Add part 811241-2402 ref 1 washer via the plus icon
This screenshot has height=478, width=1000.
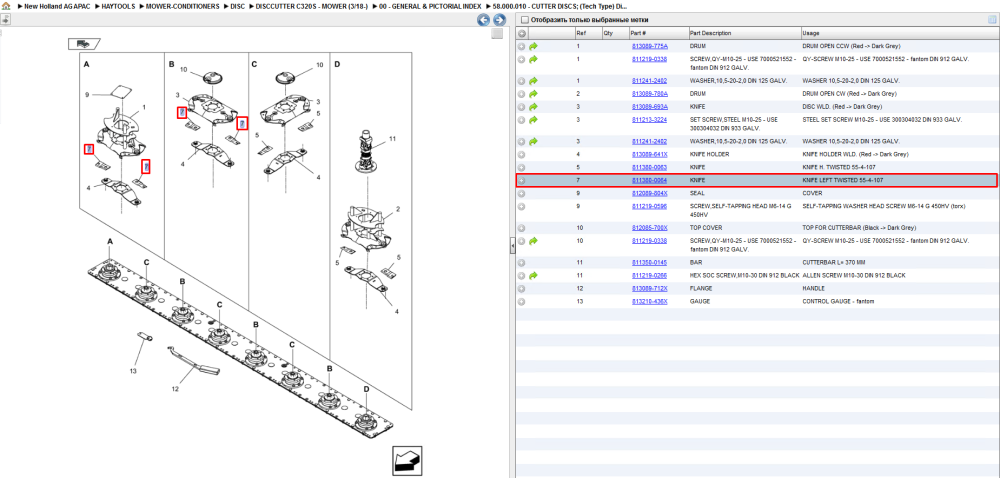click(x=522, y=81)
